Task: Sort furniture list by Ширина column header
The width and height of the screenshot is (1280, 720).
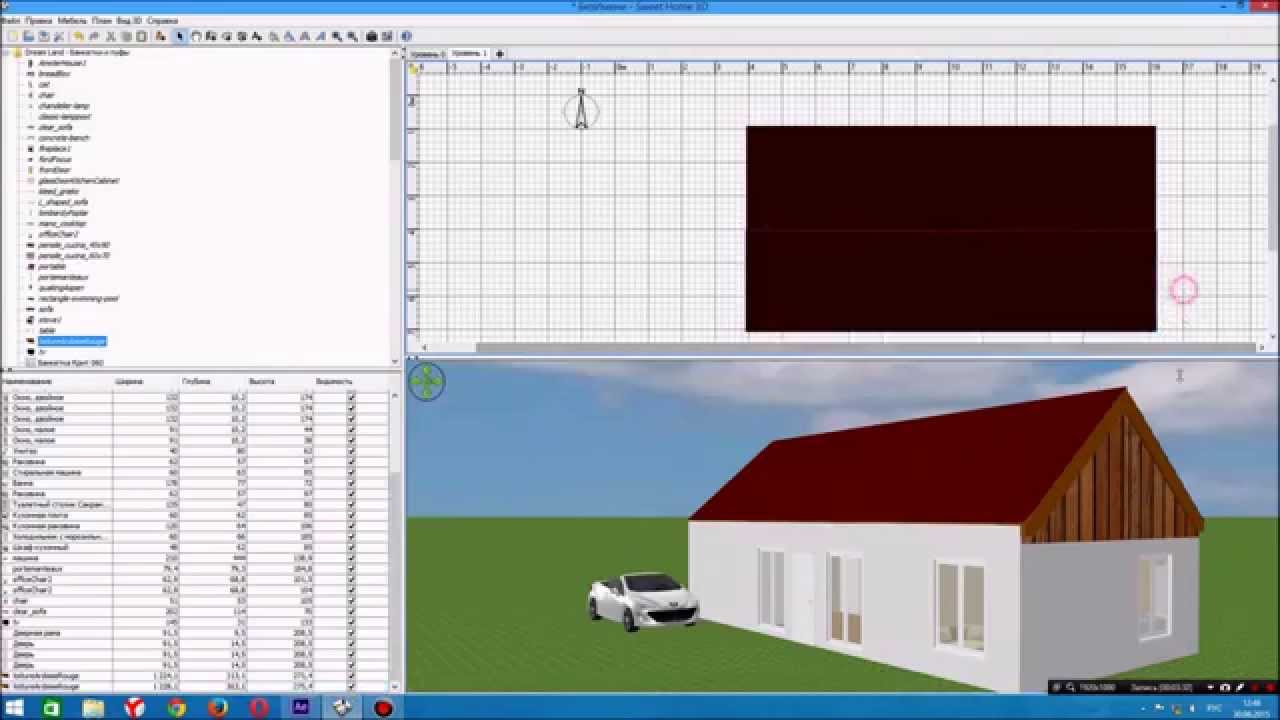Action: (x=130, y=382)
